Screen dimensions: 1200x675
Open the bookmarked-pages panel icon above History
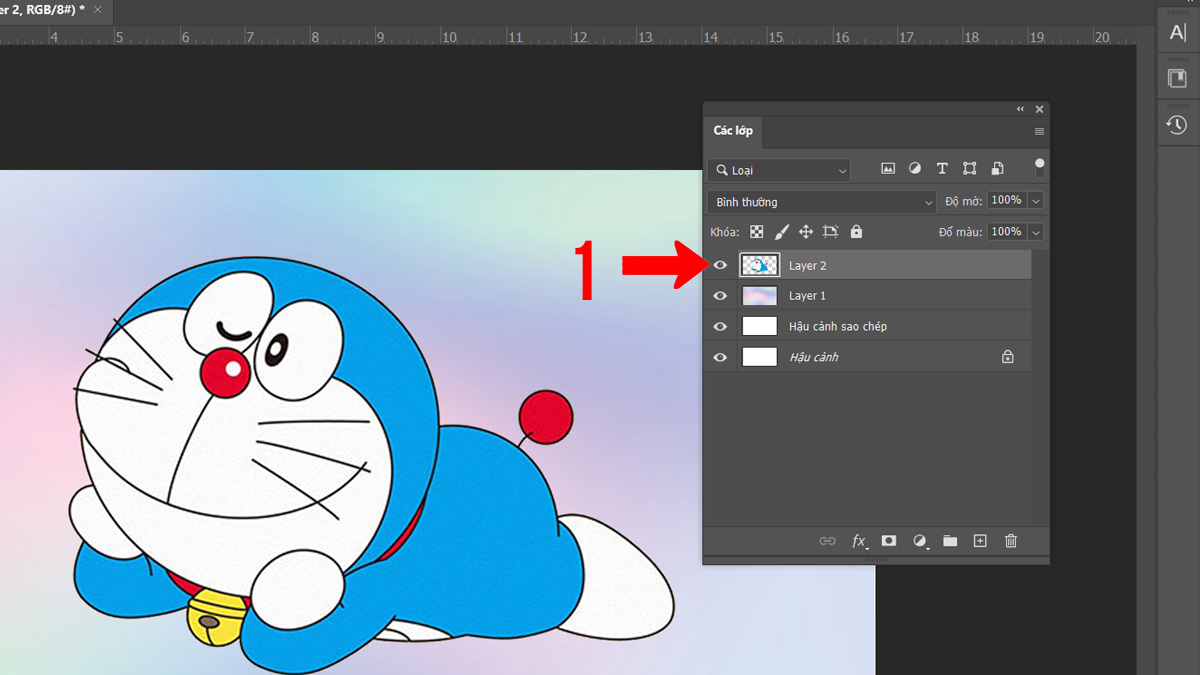[1177, 78]
